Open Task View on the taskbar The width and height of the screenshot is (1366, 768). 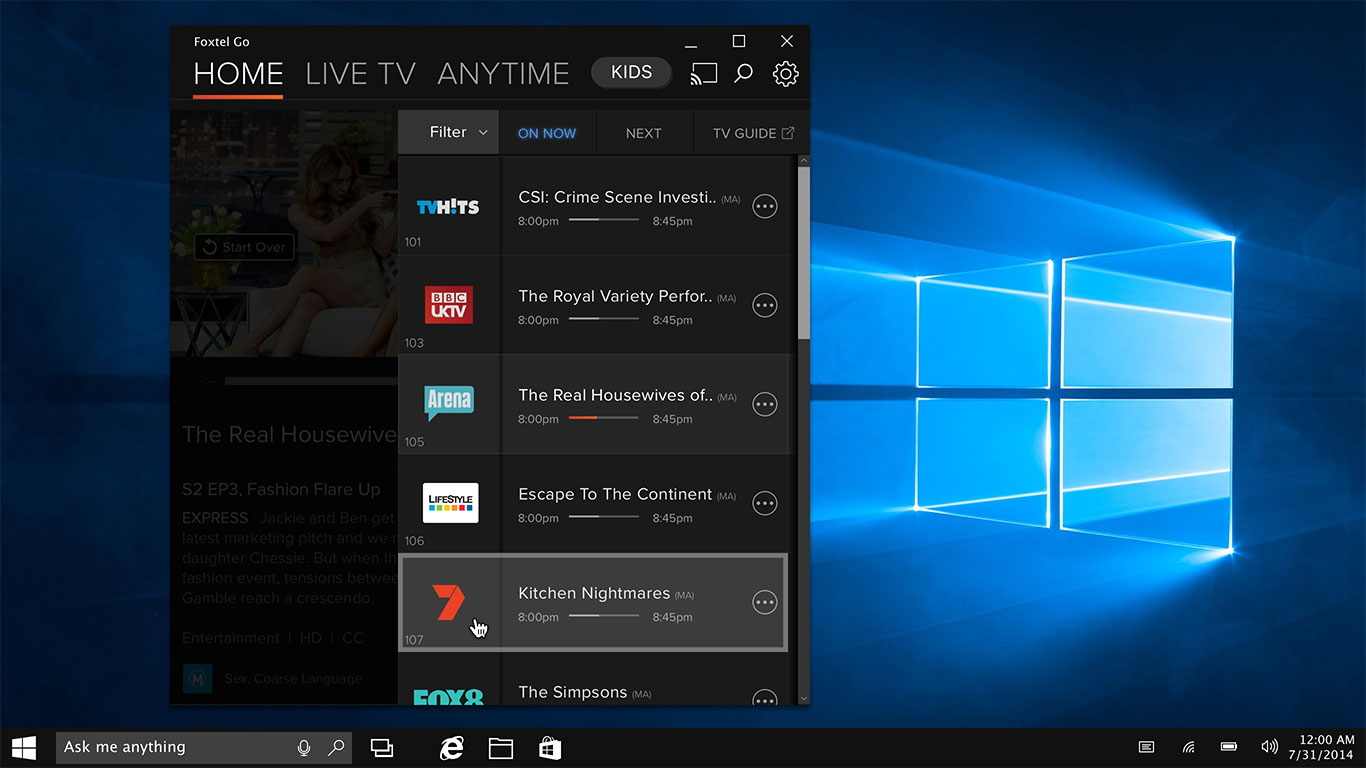[x=382, y=747]
